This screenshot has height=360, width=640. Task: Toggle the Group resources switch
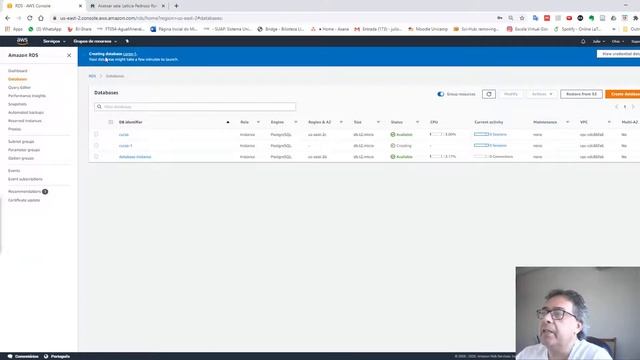point(440,94)
